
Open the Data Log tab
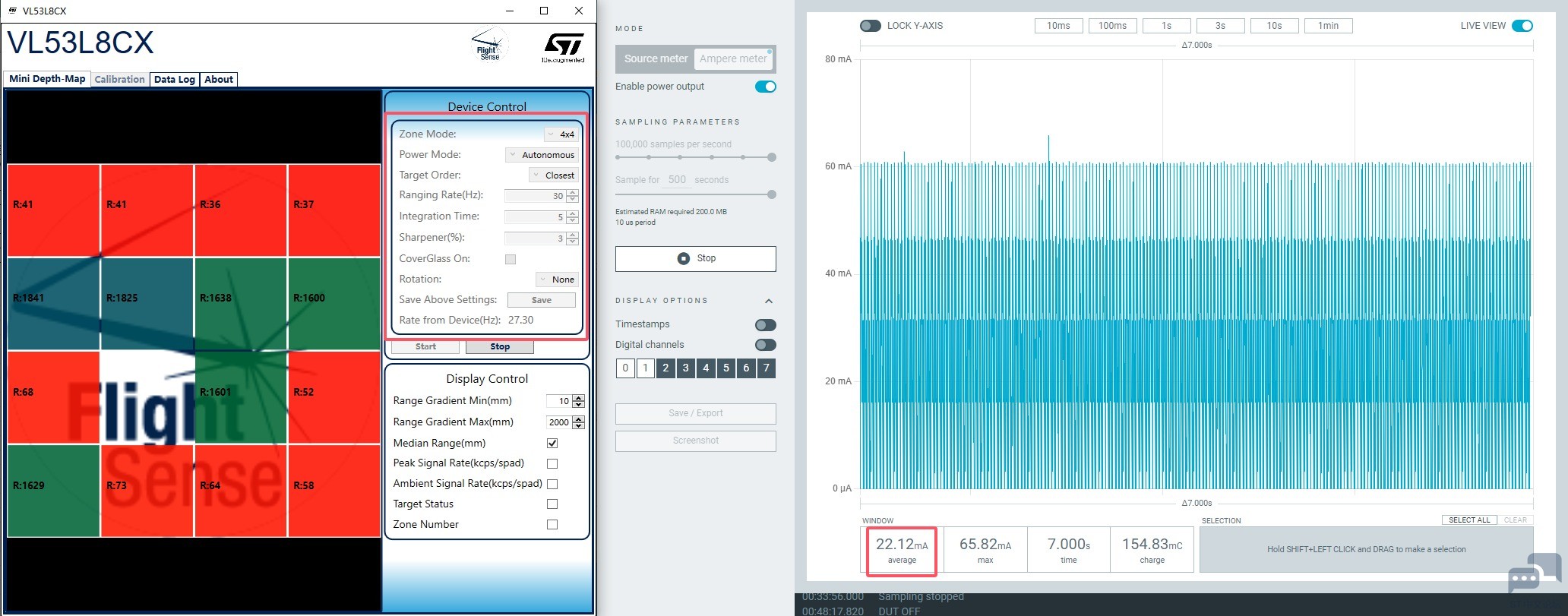coord(175,80)
